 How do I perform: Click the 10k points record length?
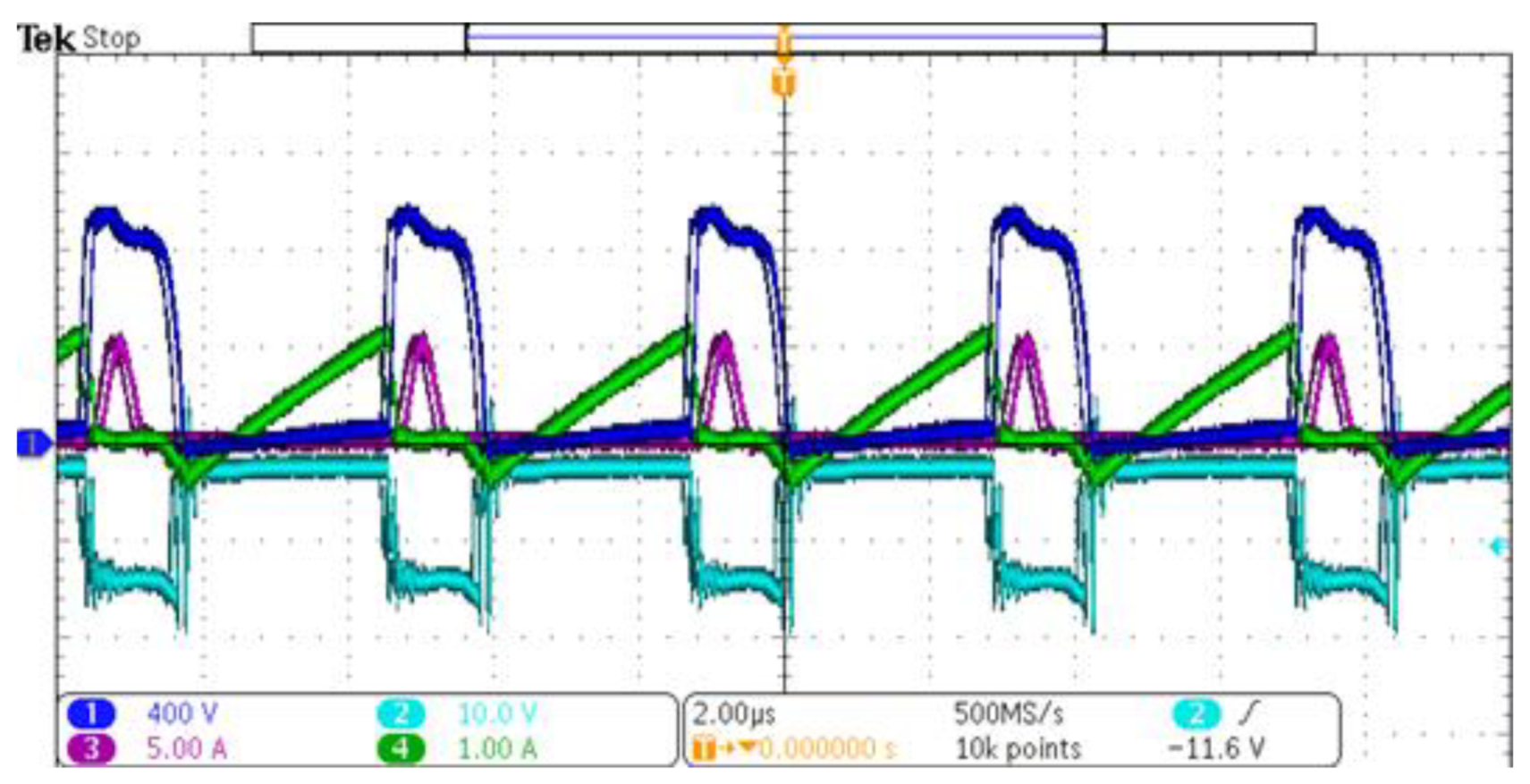tap(1018, 747)
